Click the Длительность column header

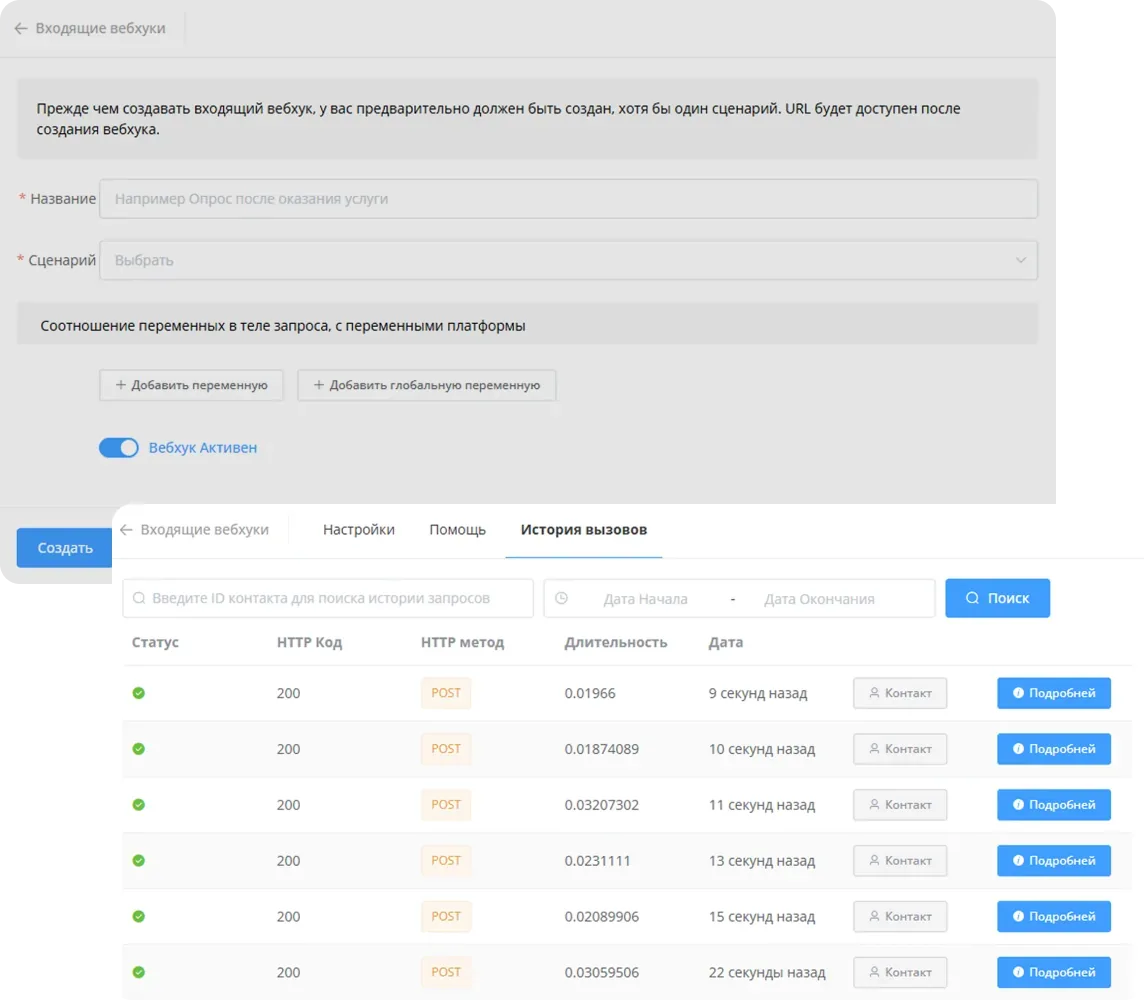(x=616, y=642)
